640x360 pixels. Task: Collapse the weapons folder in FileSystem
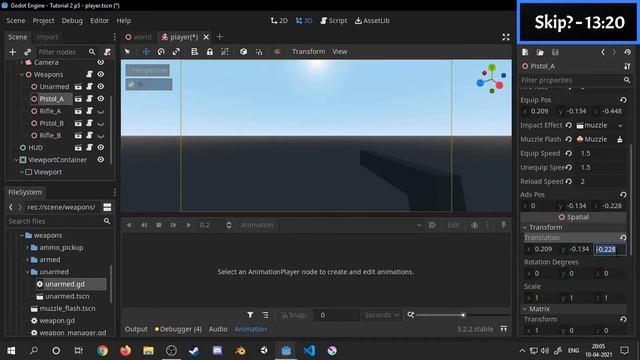22,236
